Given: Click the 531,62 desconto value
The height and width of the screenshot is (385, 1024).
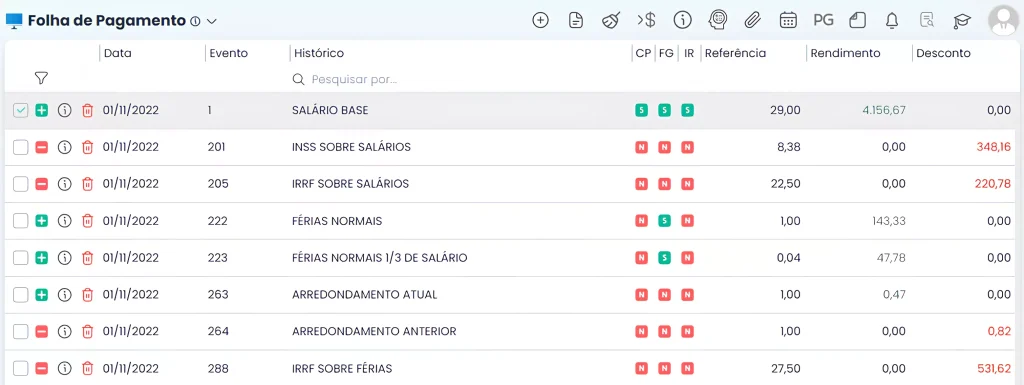Looking at the screenshot, I should tap(994, 369).
